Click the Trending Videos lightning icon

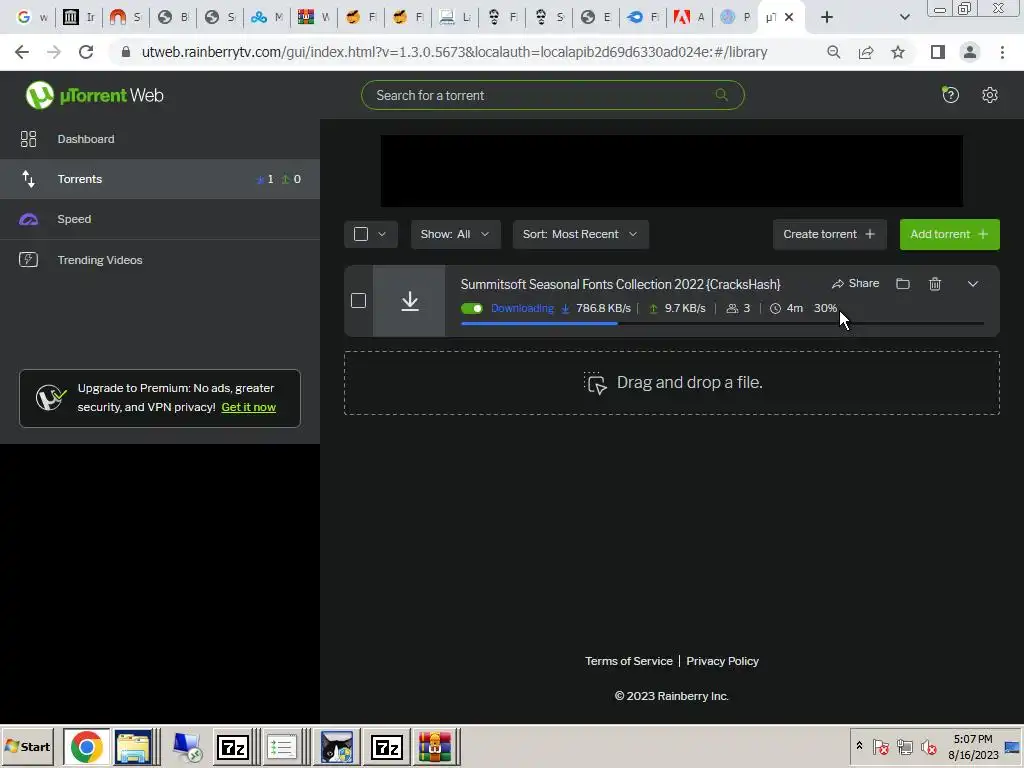pyautogui.click(x=28, y=259)
